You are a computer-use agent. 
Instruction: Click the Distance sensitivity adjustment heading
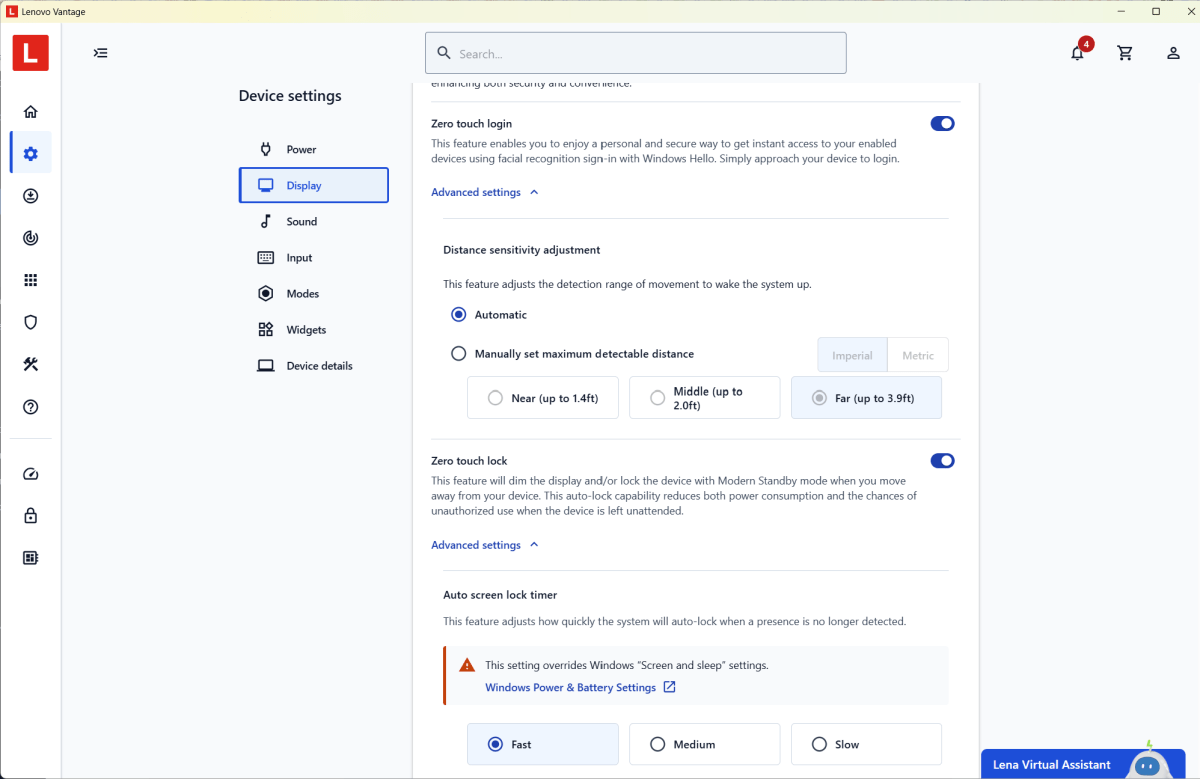pos(522,250)
